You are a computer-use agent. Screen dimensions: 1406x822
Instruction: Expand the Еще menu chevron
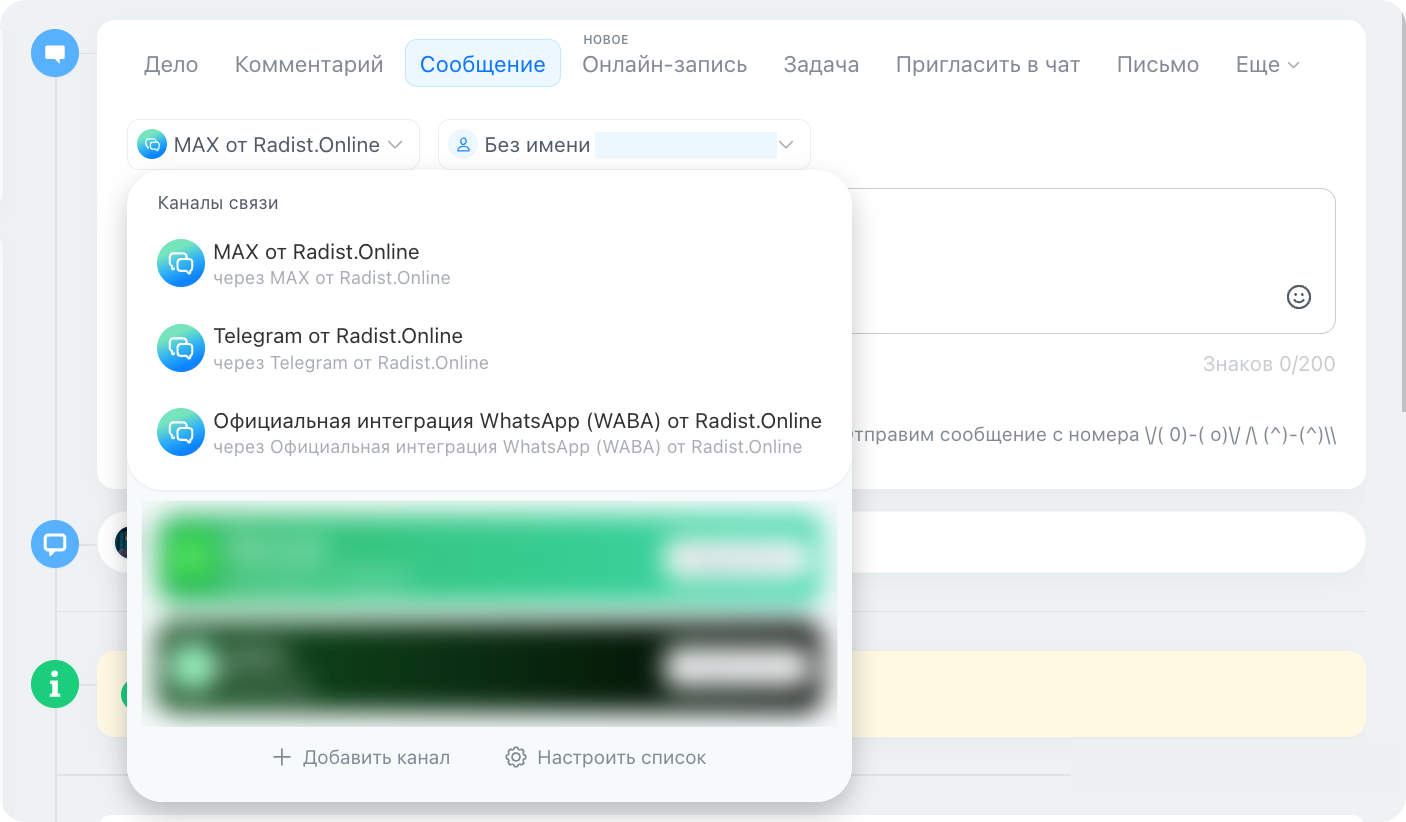point(1293,65)
